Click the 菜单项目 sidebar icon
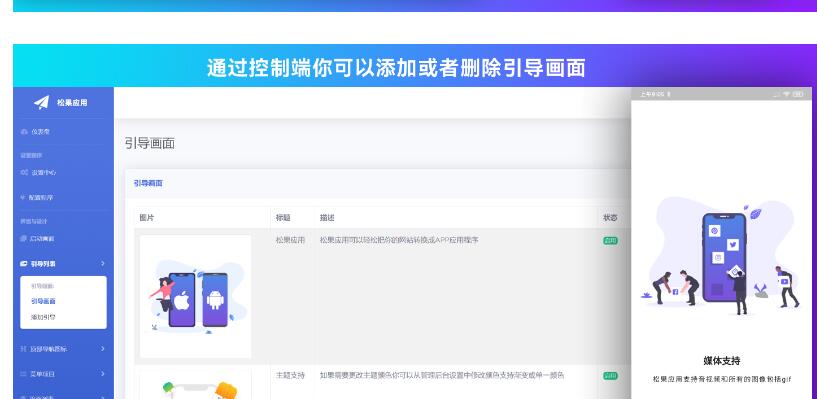 (x=23, y=374)
